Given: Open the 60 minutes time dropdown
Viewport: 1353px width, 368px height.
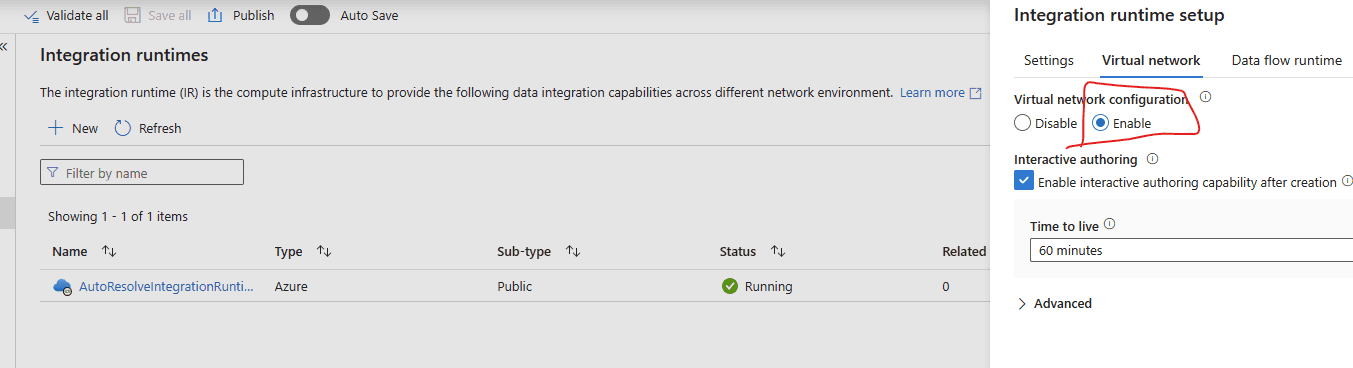Looking at the screenshot, I should pos(1191,250).
